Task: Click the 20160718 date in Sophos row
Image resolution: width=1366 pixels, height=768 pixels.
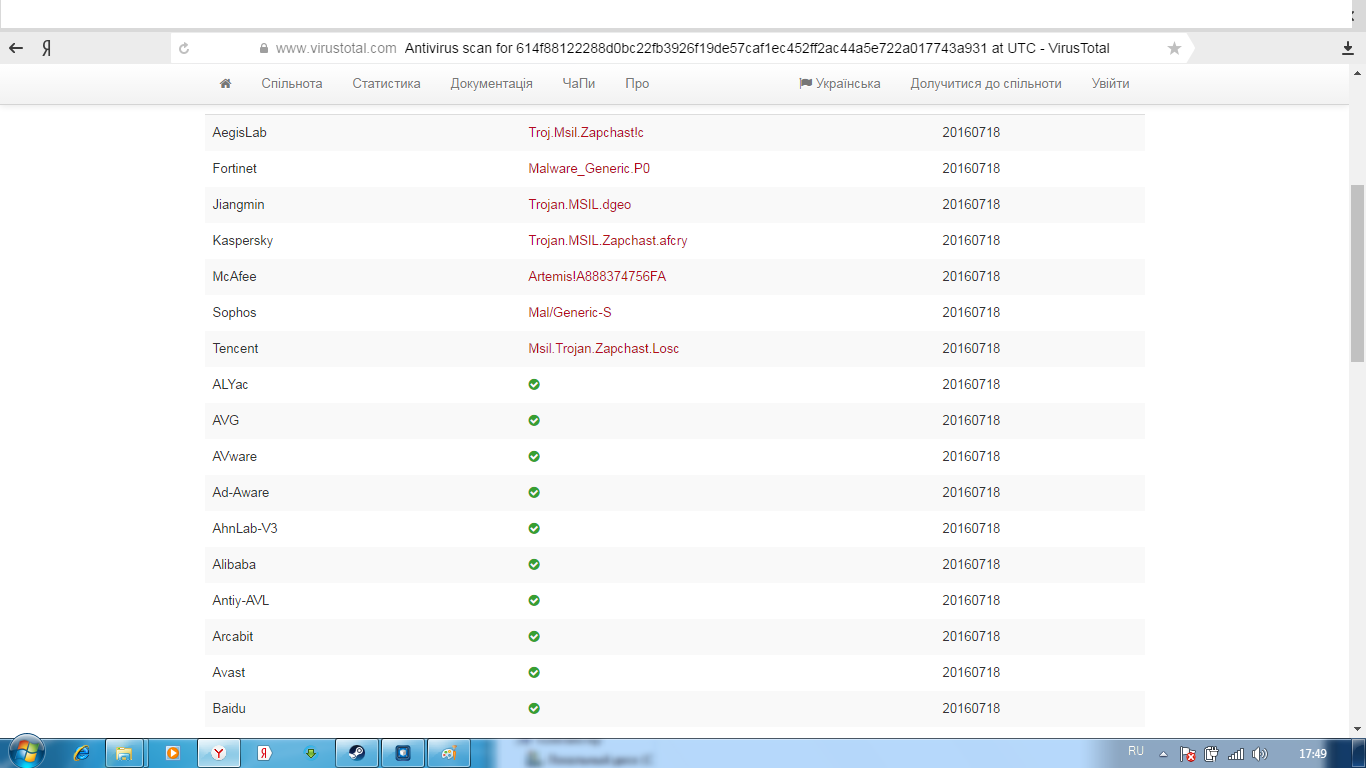Action: coord(971,313)
